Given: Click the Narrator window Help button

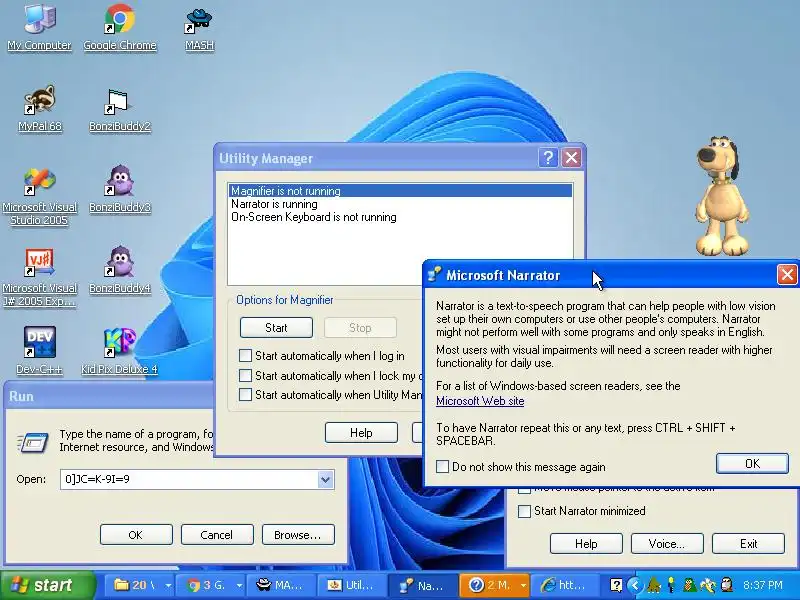Looking at the screenshot, I should tap(586, 543).
